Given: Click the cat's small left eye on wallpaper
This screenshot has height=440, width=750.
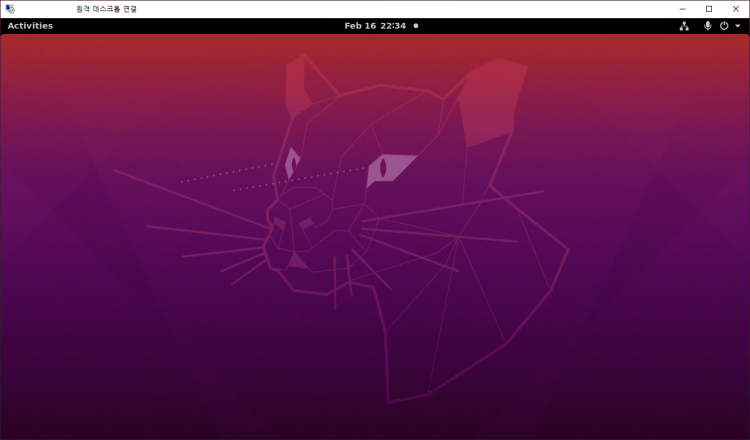Looking at the screenshot, I should point(292,163).
